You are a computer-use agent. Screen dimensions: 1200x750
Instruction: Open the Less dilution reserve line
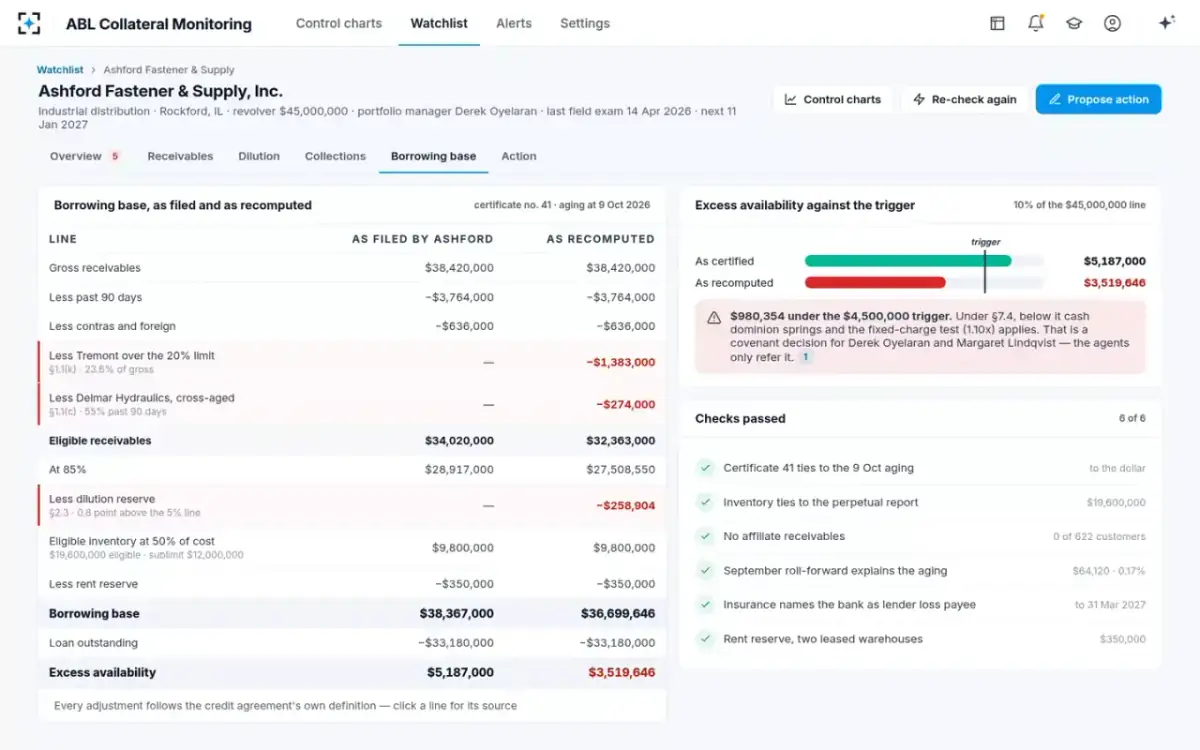352,505
